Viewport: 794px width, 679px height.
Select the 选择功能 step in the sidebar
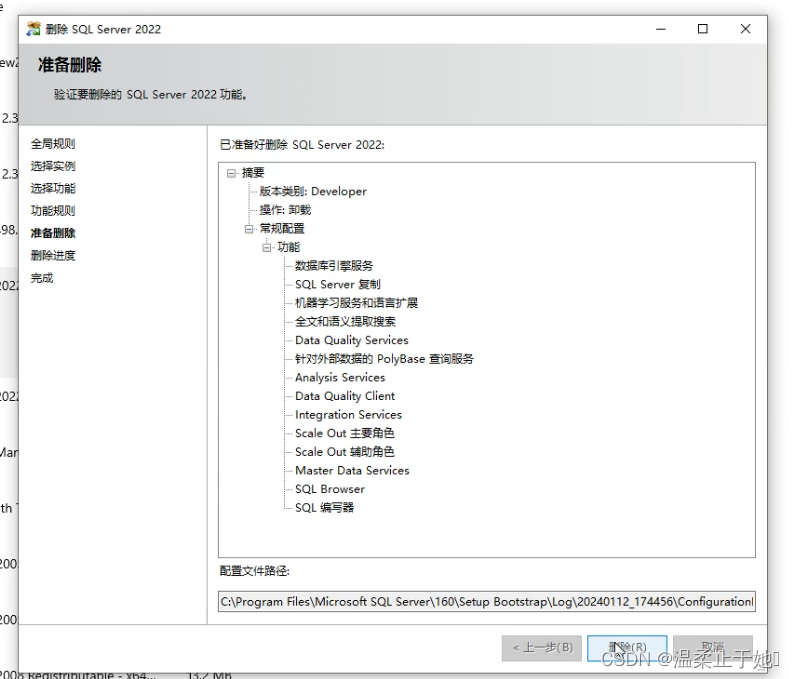pos(53,188)
